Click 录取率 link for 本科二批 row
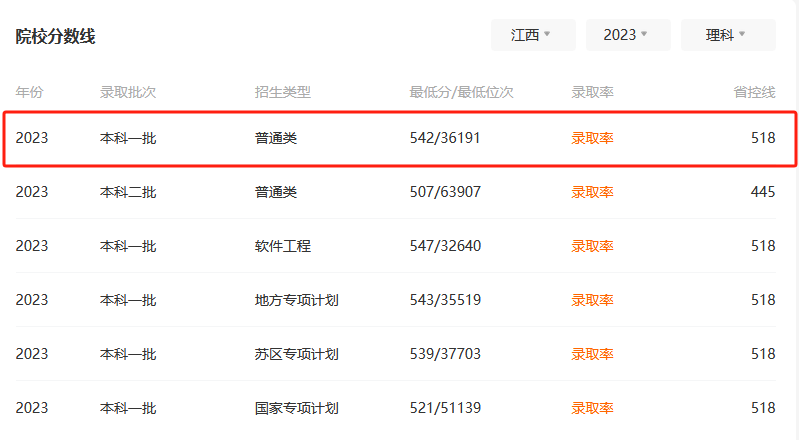The height and width of the screenshot is (440, 799). click(x=592, y=192)
